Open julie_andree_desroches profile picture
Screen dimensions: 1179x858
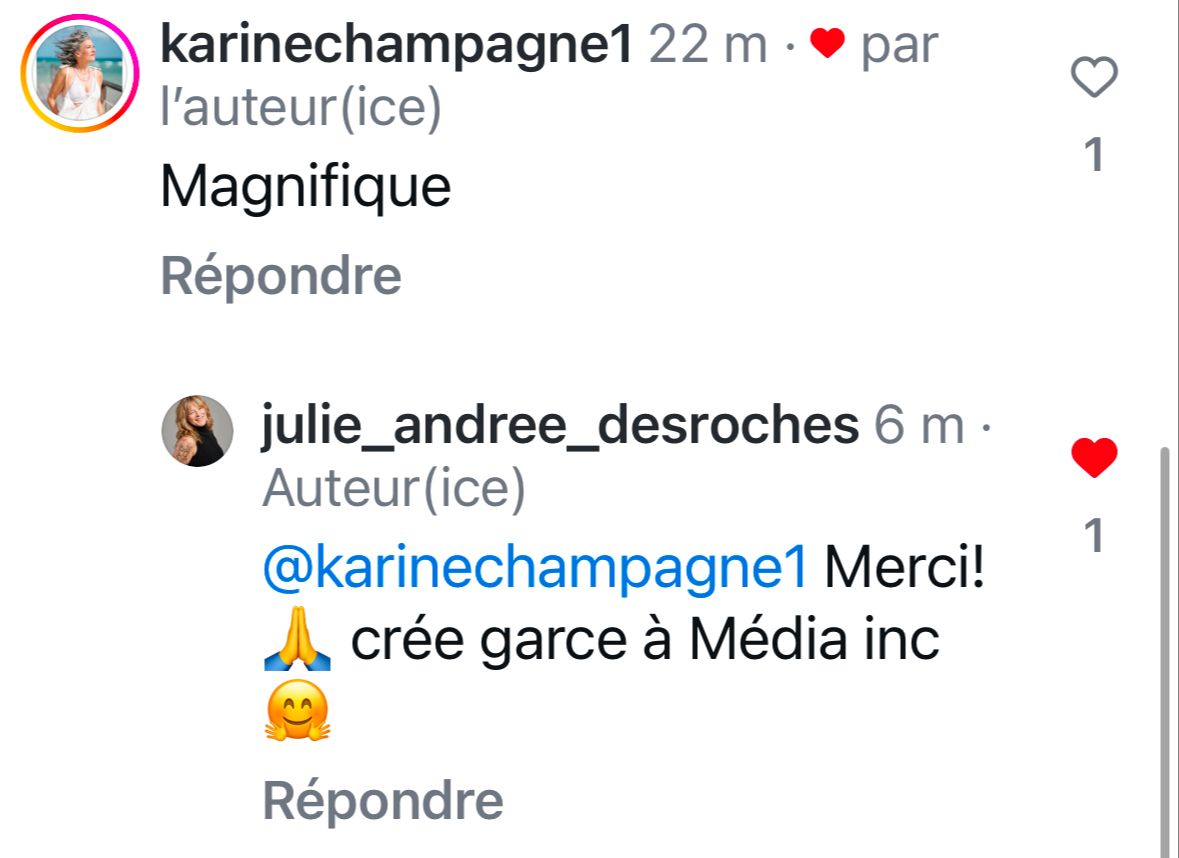[x=198, y=431]
